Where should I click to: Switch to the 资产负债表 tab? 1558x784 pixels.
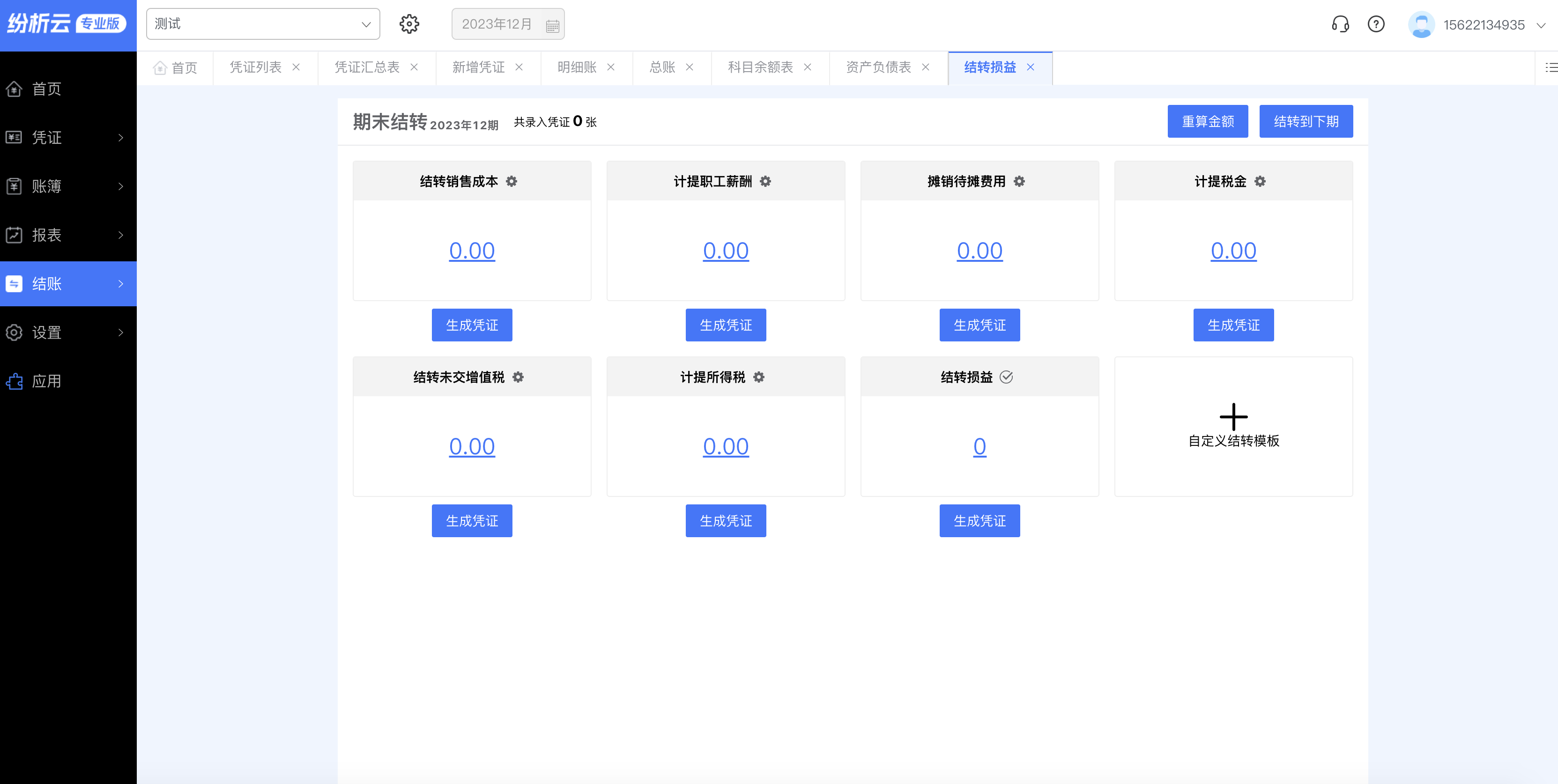[878, 67]
